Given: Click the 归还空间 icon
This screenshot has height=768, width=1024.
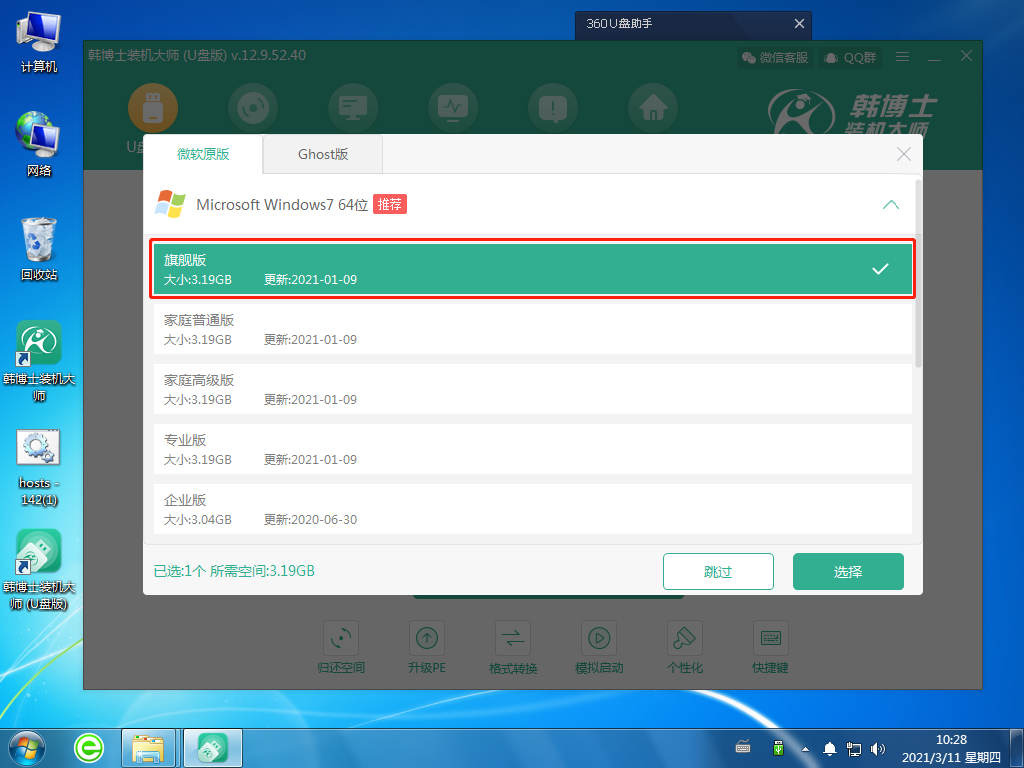Looking at the screenshot, I should pyautogui.click(x=341, y=639).
